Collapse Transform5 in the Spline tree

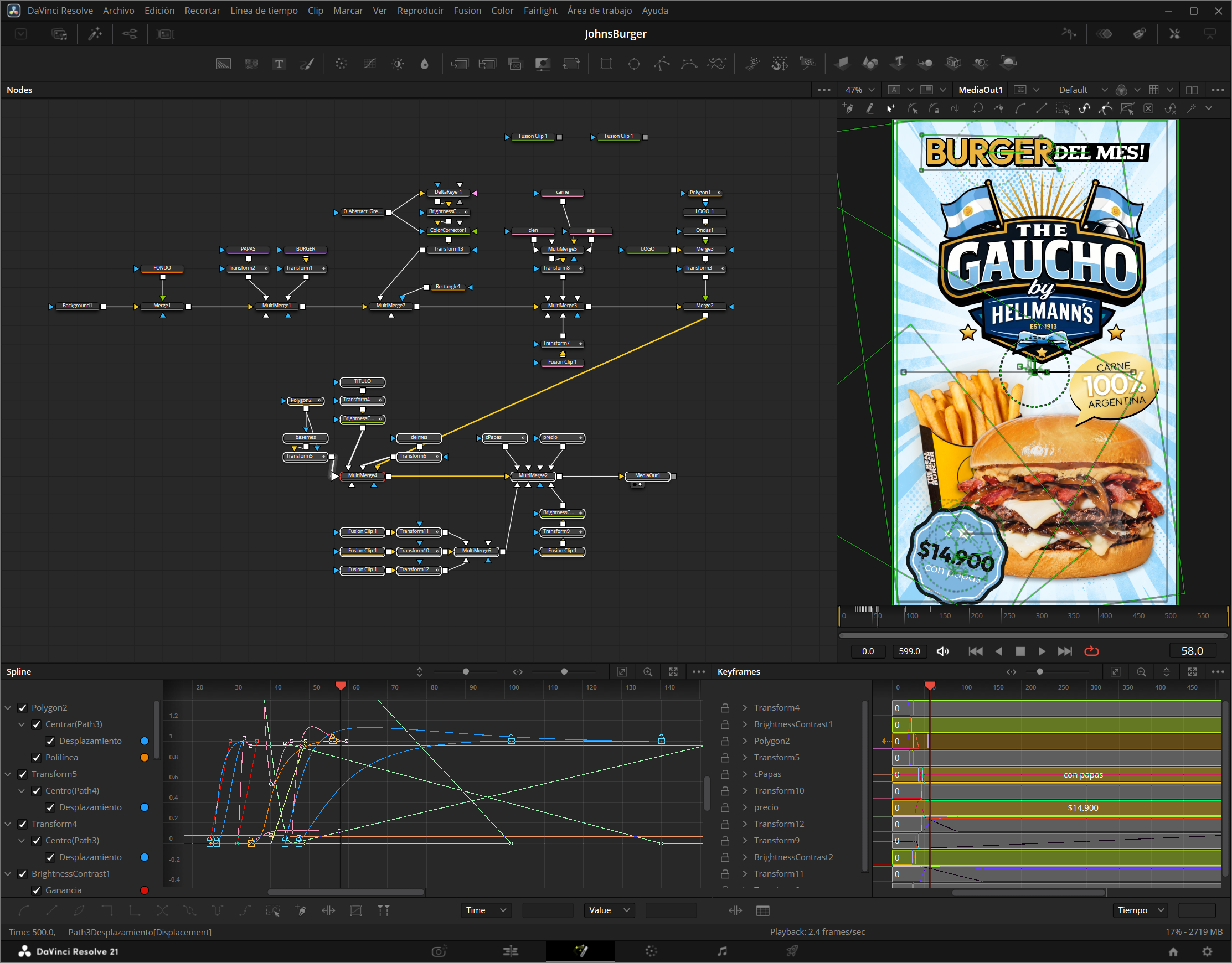coord(8,774)
